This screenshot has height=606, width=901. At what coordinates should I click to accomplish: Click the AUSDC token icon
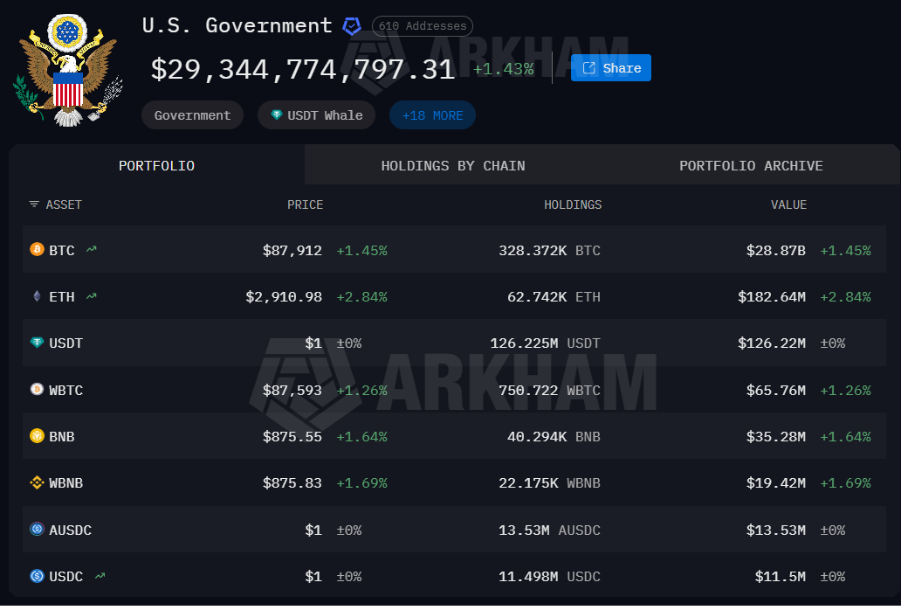(37, 530)
